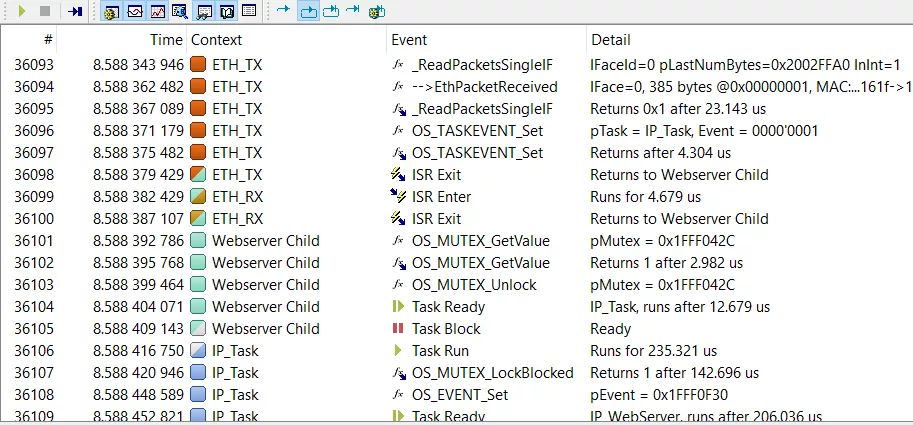Screen dimensions: 913x425
Task: Sort by the Detail column header
Action: pos(611,40)
